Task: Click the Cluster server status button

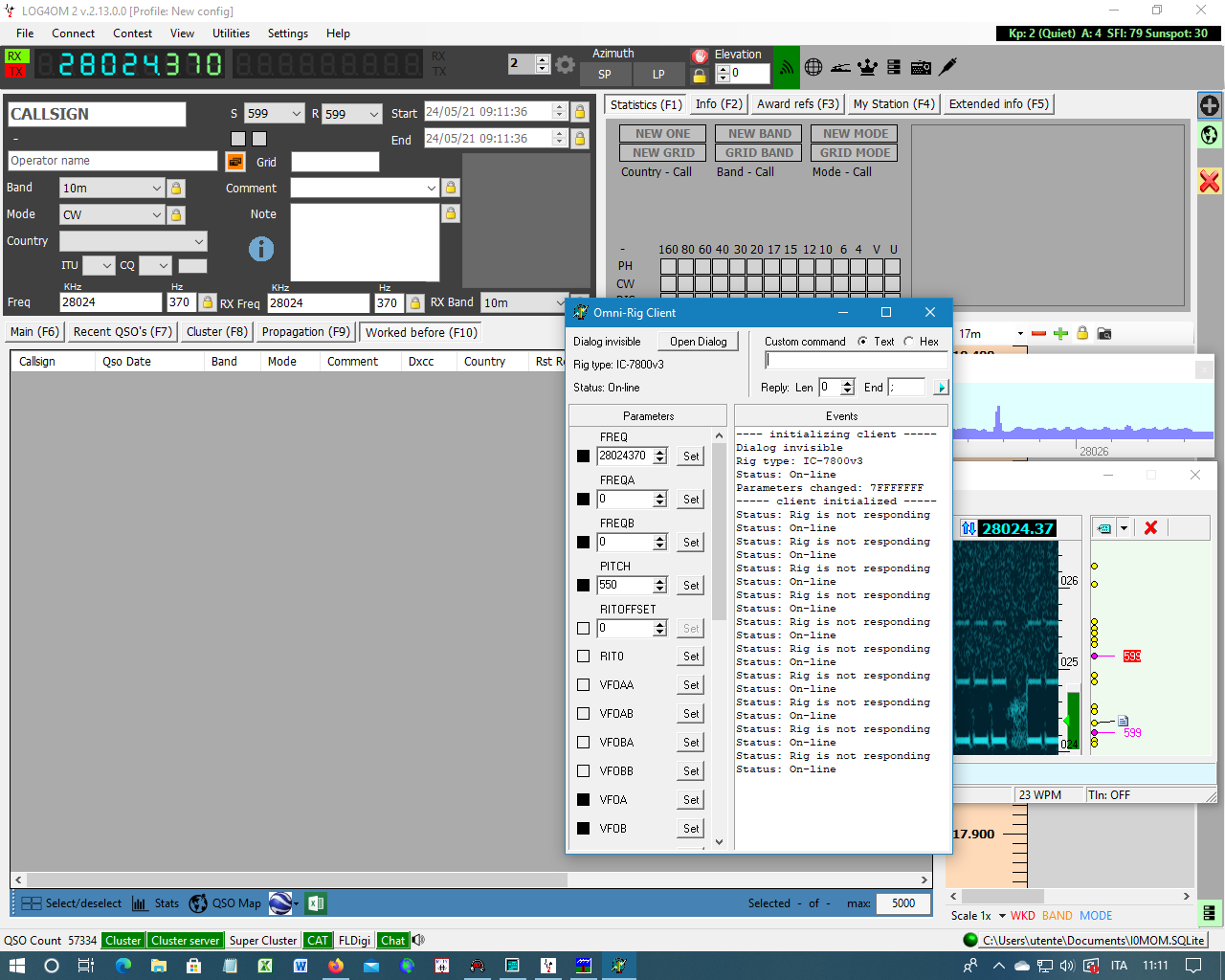Action: click(186, 940)
